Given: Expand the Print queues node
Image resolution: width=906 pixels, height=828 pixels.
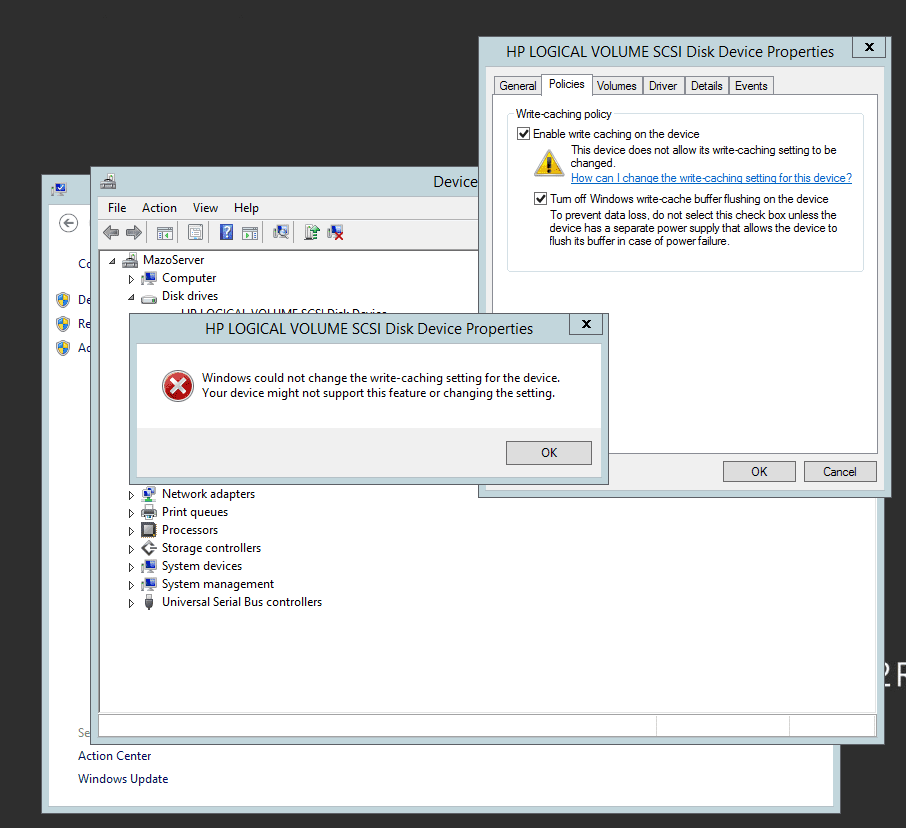Looking at the screenshot, I should click(x=131, y=513).
